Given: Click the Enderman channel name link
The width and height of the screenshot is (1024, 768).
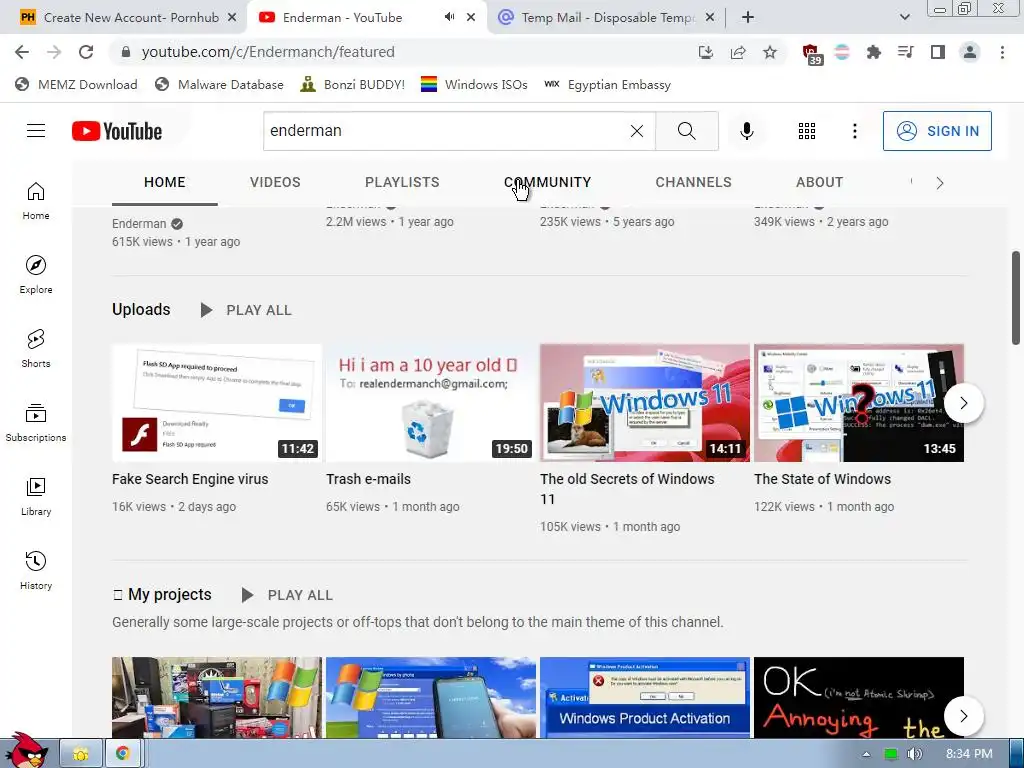Looking at the screenshot, I should [139, 223].
